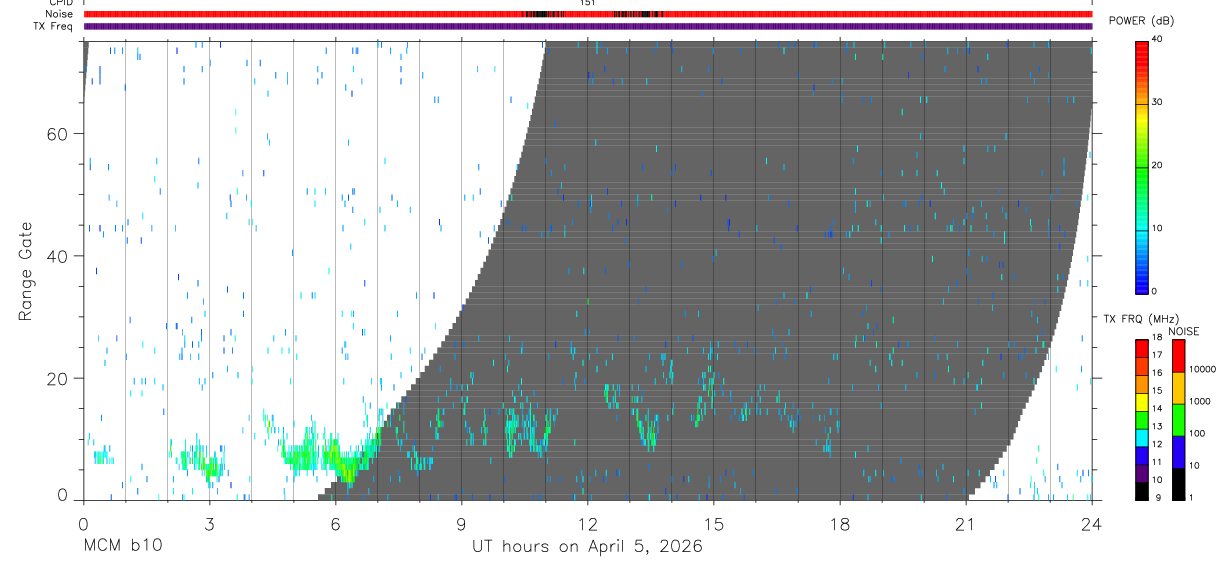This screenshot has width=1228, height=567.
Task: Click the "18" tick label in TX FRQ legend
Action: tap(1157, 337)
